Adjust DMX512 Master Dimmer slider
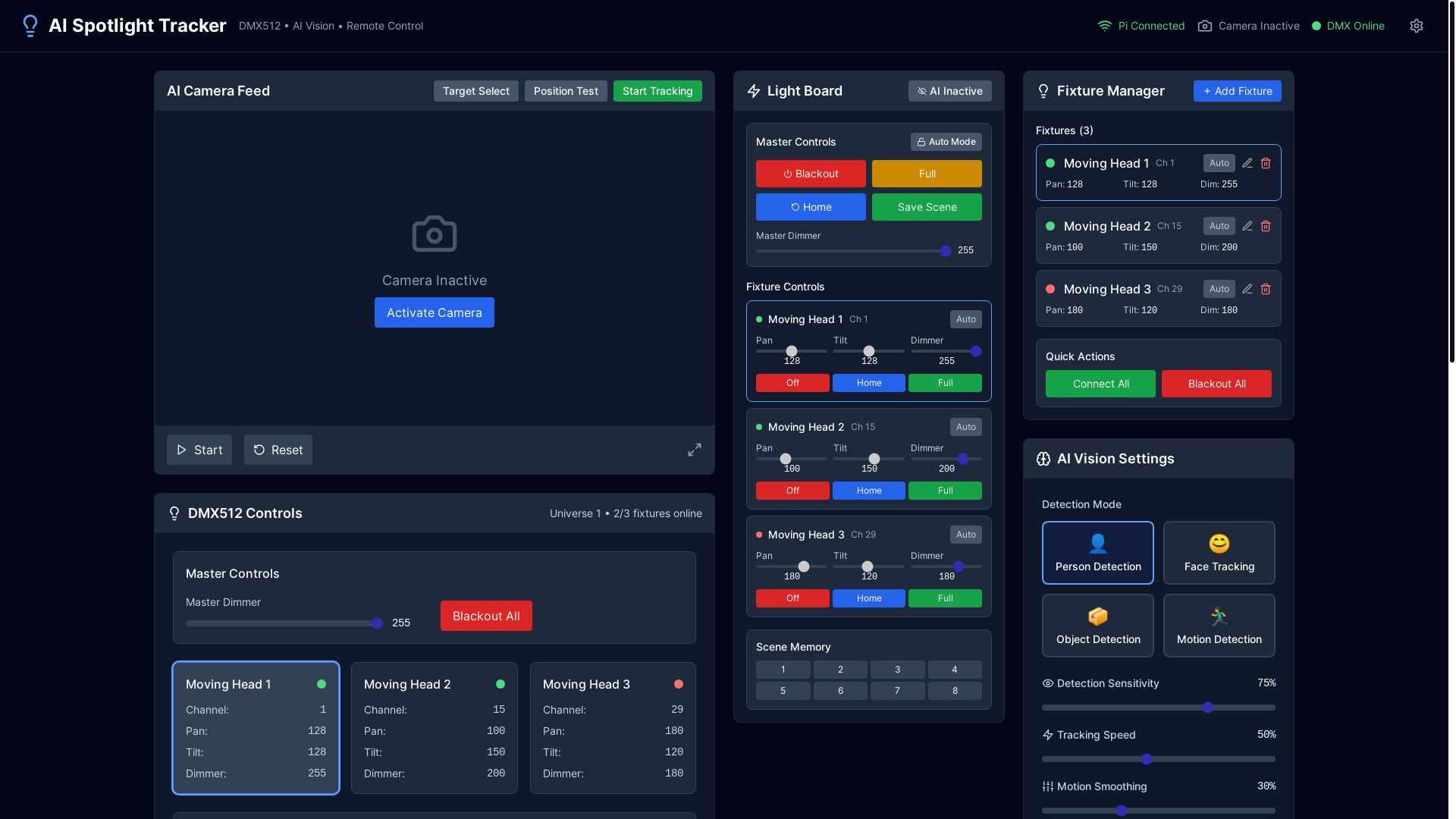The width and height of the screenshot is (1456, 819). [284, 623]
